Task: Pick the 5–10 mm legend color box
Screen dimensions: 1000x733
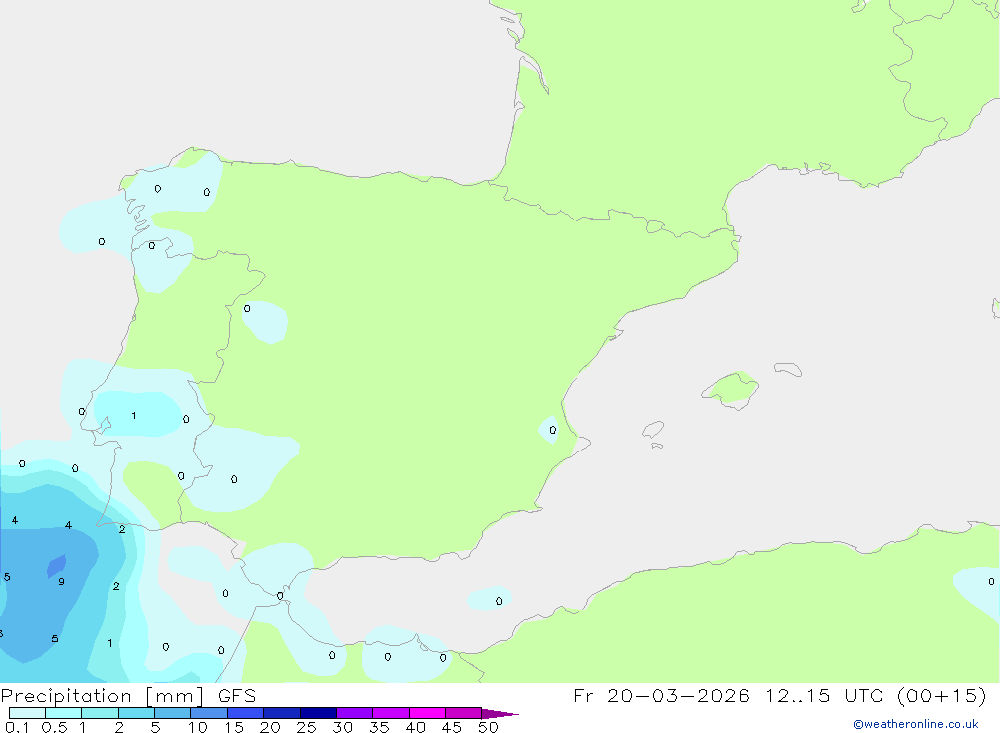Action: (172, 713)
